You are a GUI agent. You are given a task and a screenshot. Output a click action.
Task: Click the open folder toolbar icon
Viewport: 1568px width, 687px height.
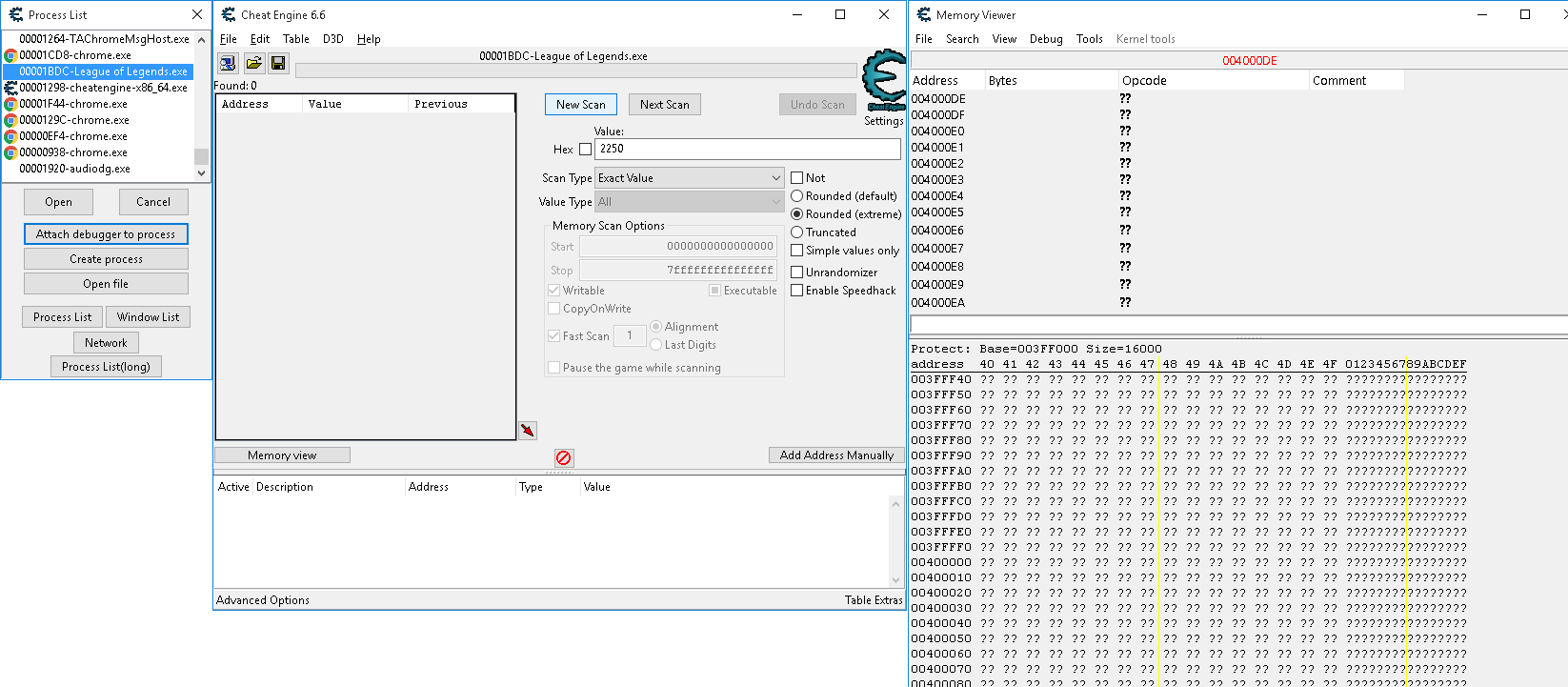pos(253,63)
